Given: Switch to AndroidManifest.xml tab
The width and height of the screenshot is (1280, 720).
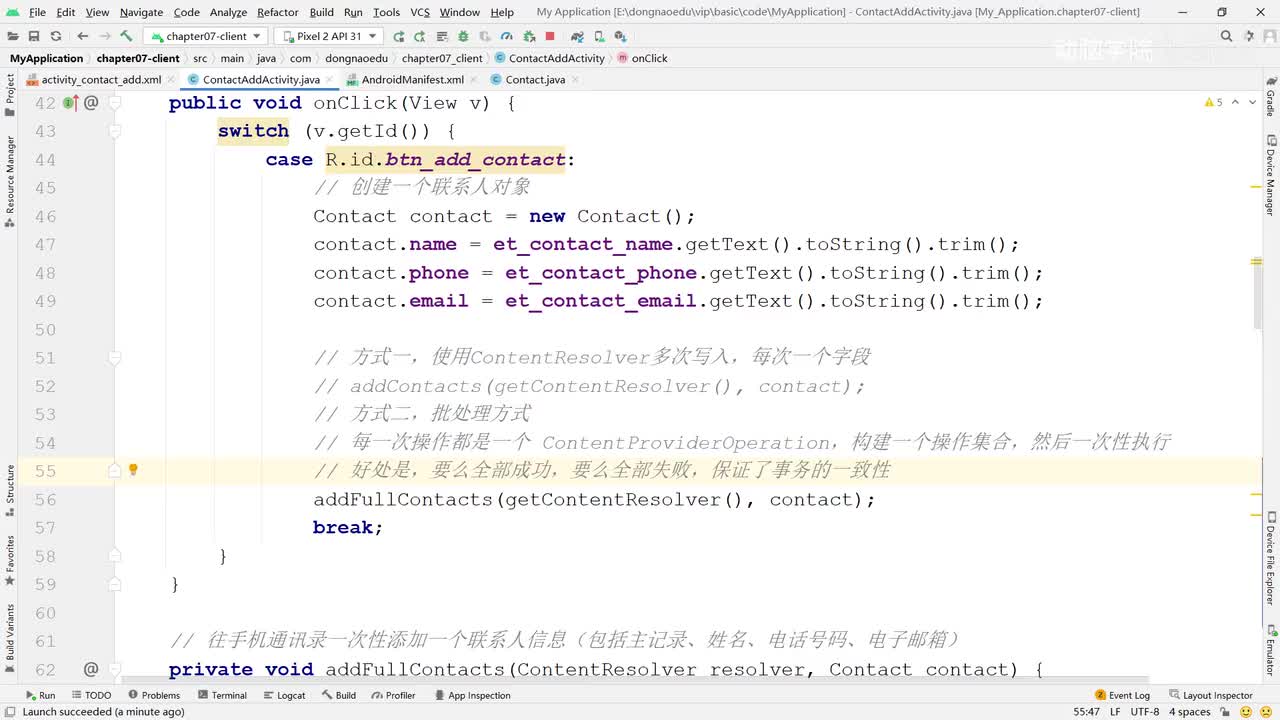Looking at the screenshot, I should pos(412,79).
